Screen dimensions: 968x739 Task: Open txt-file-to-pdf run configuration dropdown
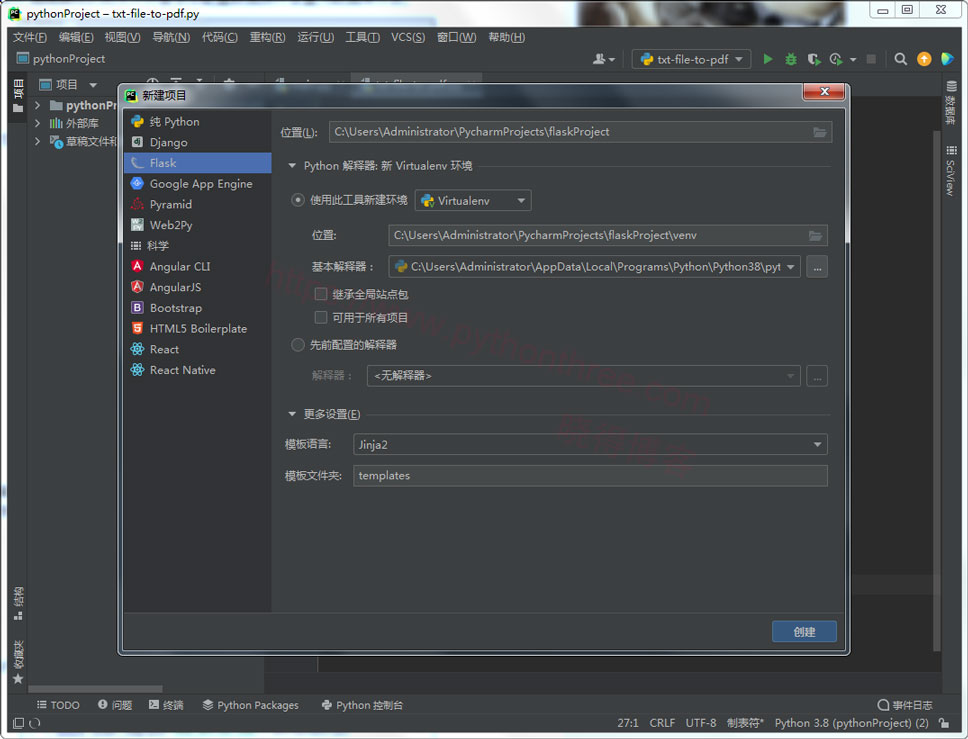click(x=691, y=59)
